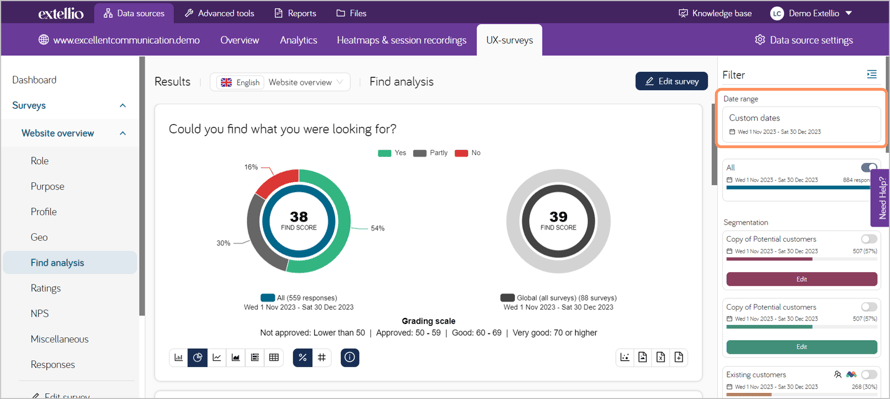Open the Custom dates range field
890x399 pixels.
(801, 124)
